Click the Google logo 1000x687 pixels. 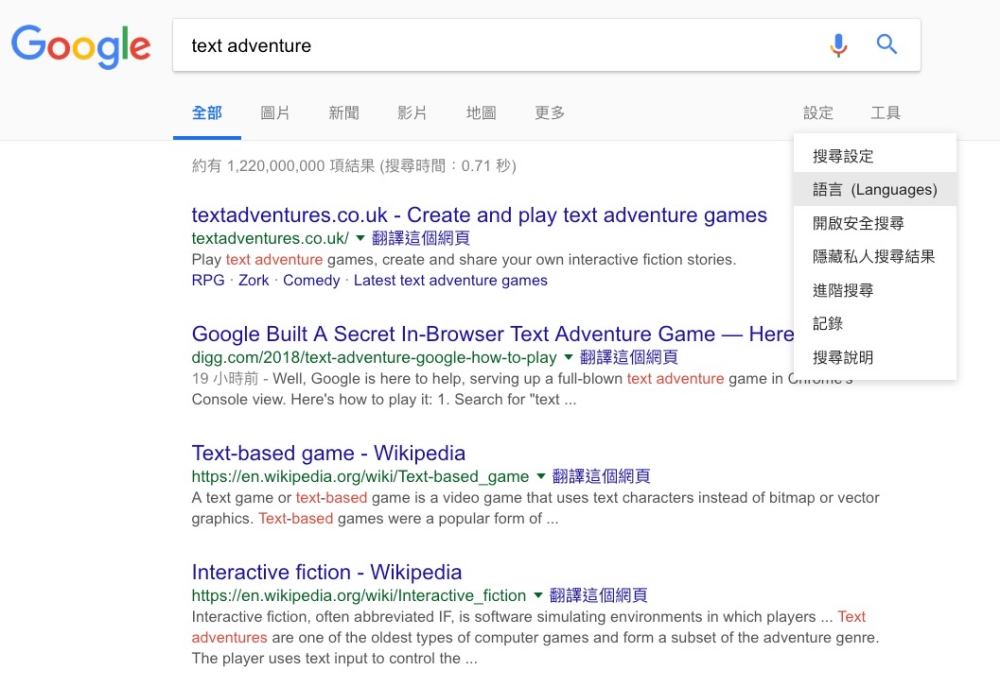81,47
